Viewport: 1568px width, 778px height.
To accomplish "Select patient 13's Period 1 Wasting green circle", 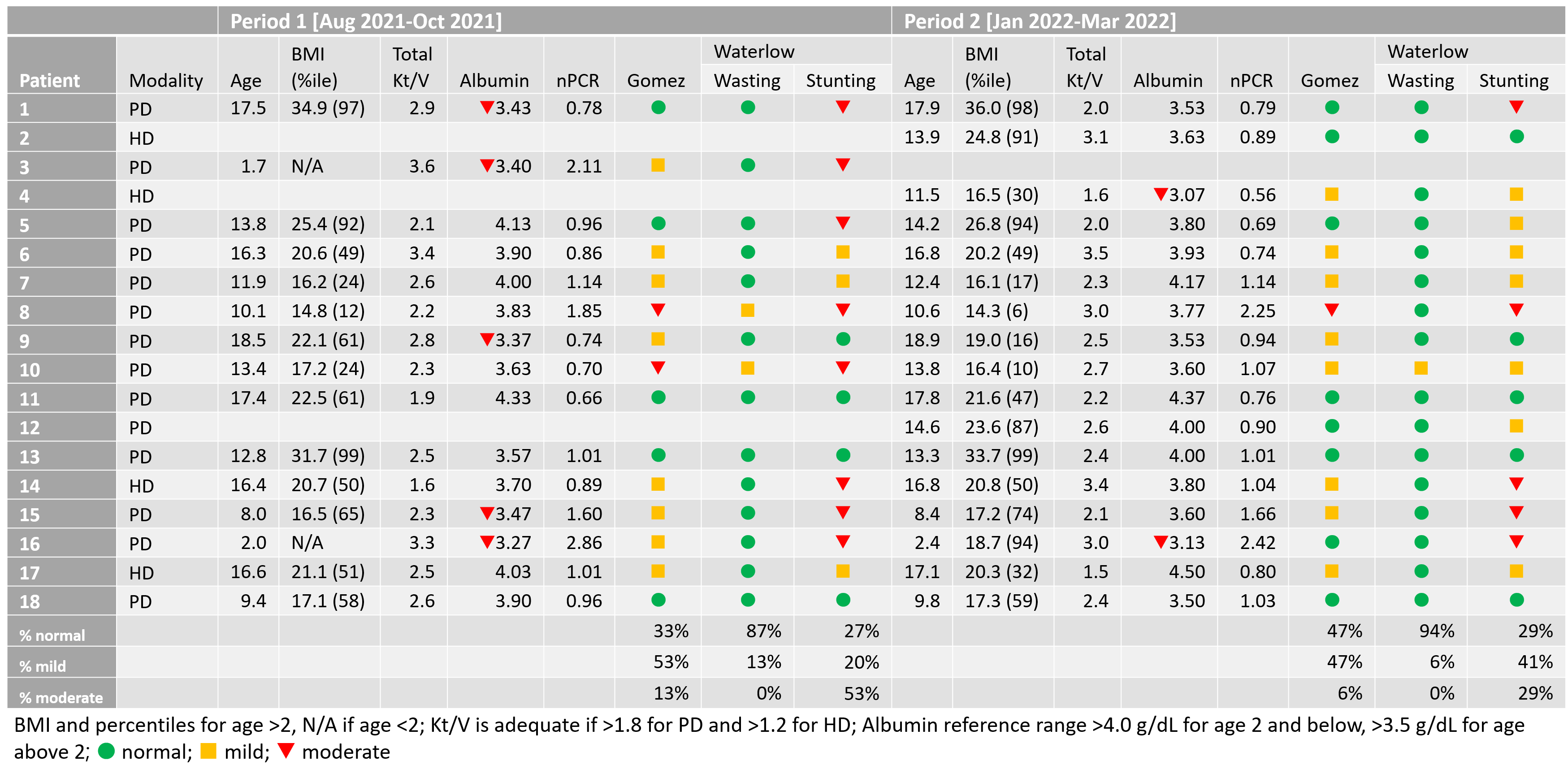I will coord(748,455).
